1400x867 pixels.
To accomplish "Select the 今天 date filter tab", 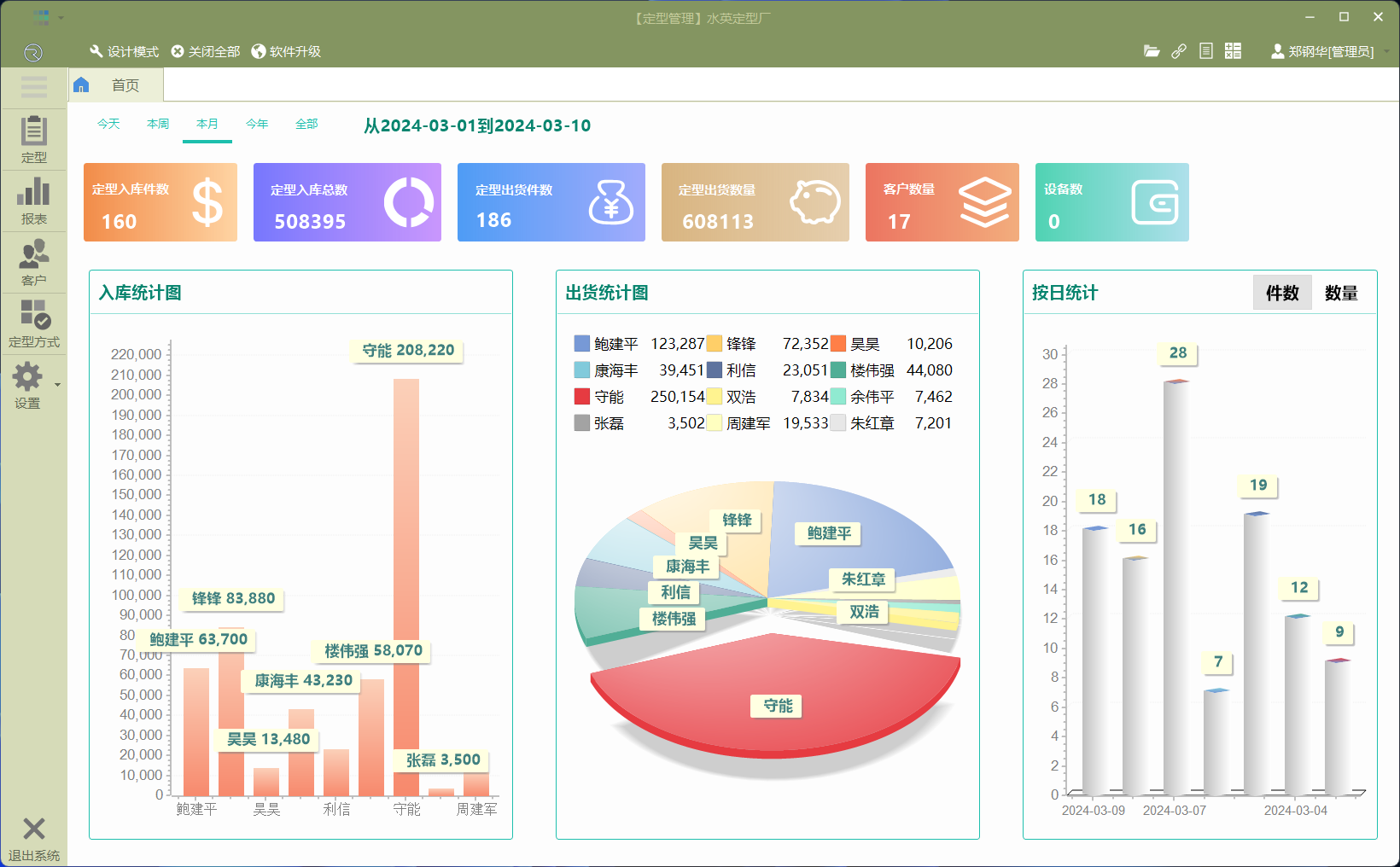I will [108, 124].
